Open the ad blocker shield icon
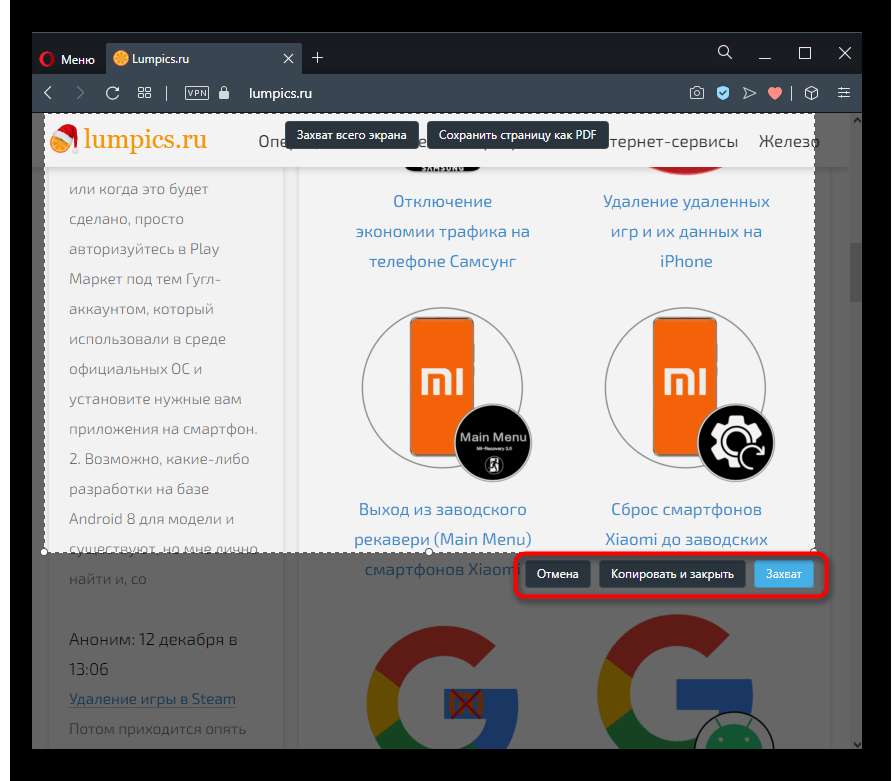The image size is (894, 781). point(723,93)
